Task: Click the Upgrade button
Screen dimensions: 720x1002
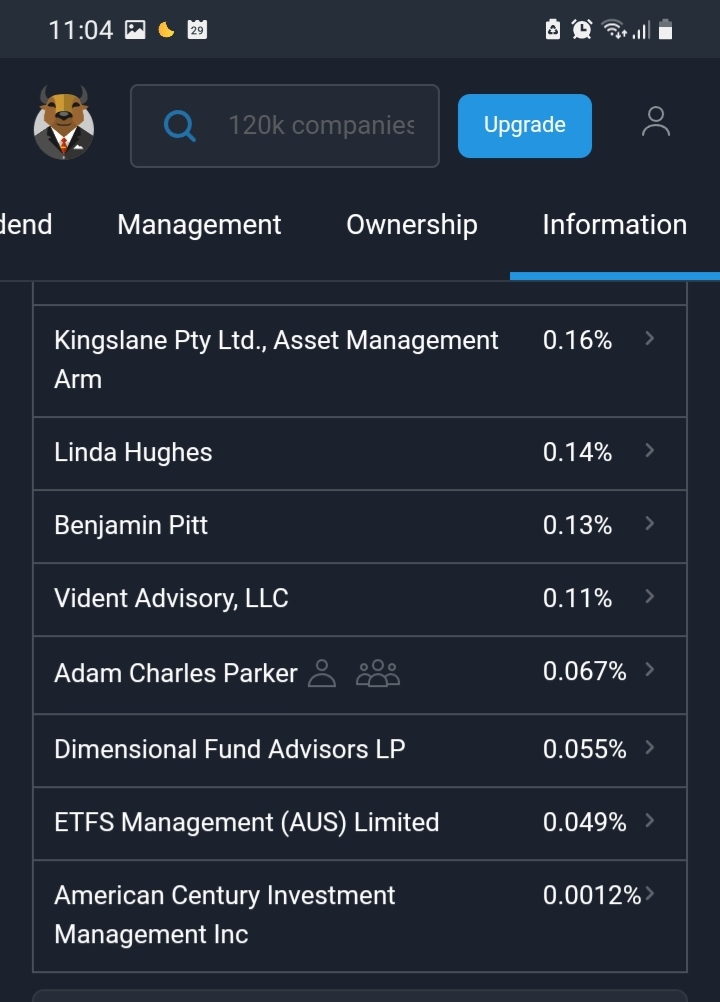Action: 525,126
